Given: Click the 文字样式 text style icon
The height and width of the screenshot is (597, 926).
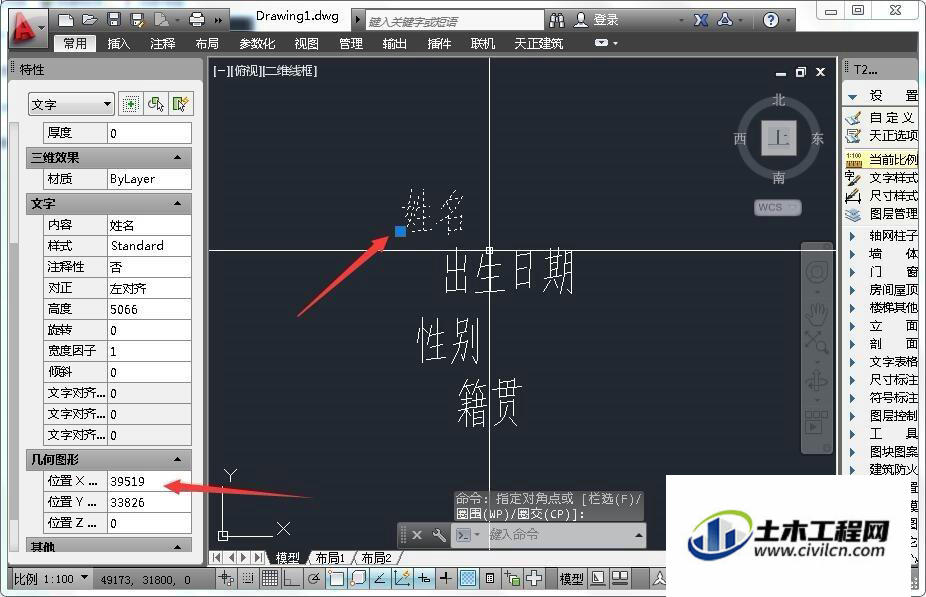Looking at the screenshot, I should [x=853, y=177].
